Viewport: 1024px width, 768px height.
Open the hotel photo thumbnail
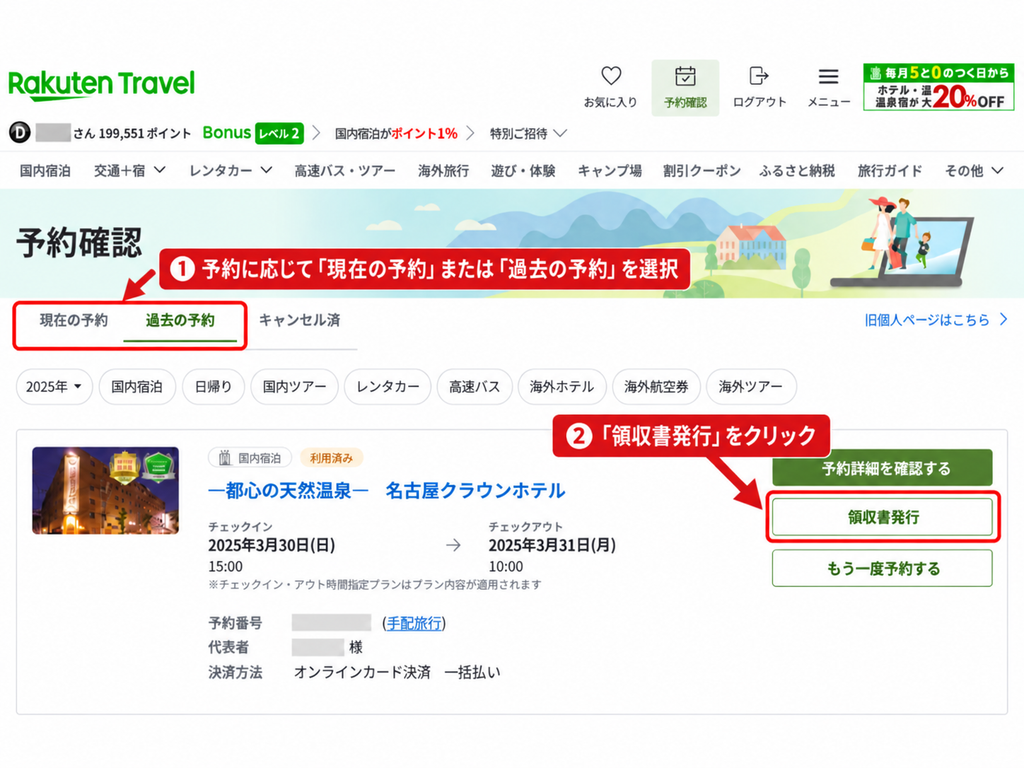pyautogui.click(x=105, y=490)
